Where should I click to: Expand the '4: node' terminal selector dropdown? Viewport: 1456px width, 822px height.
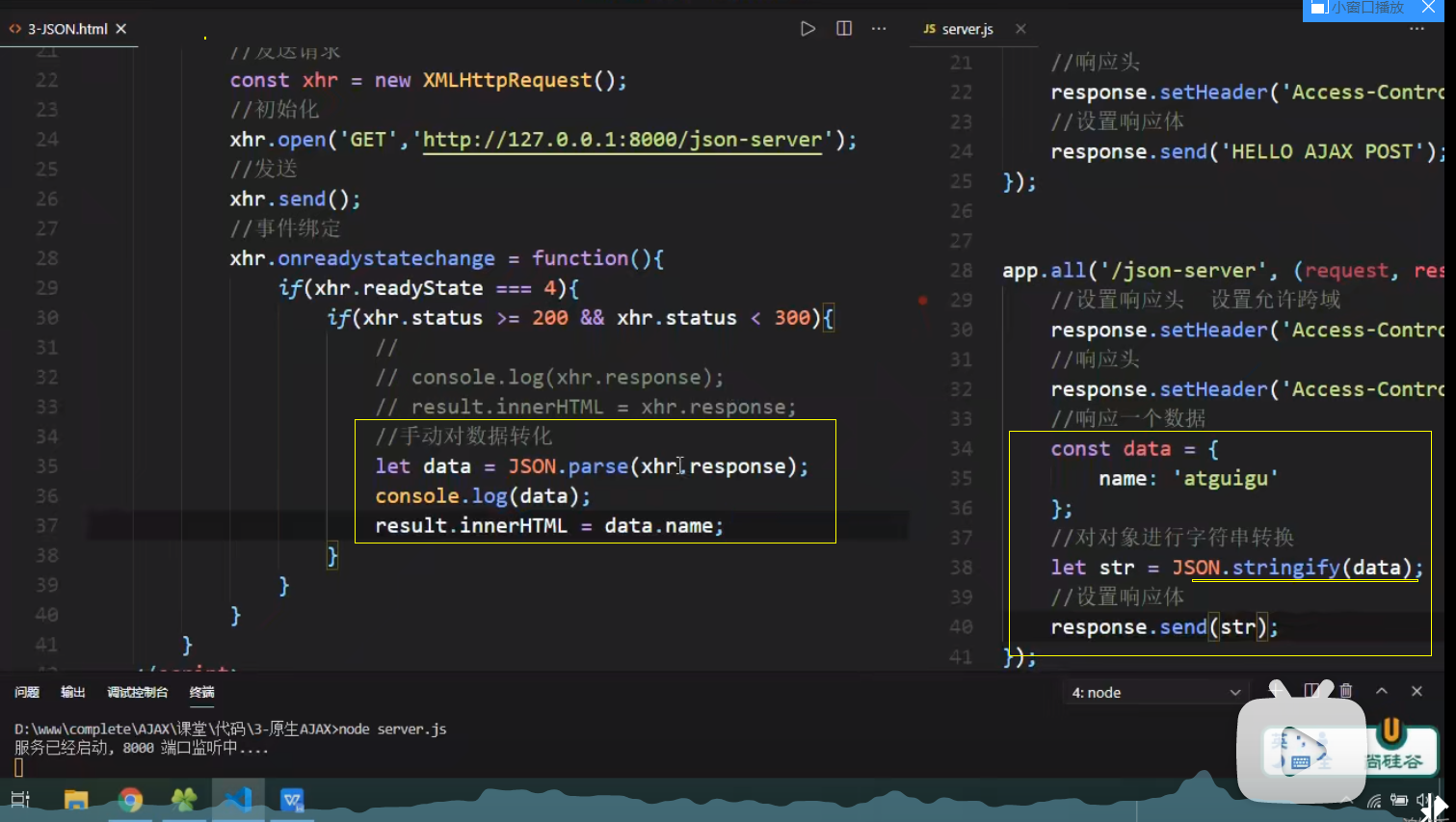coord(1156,692)
